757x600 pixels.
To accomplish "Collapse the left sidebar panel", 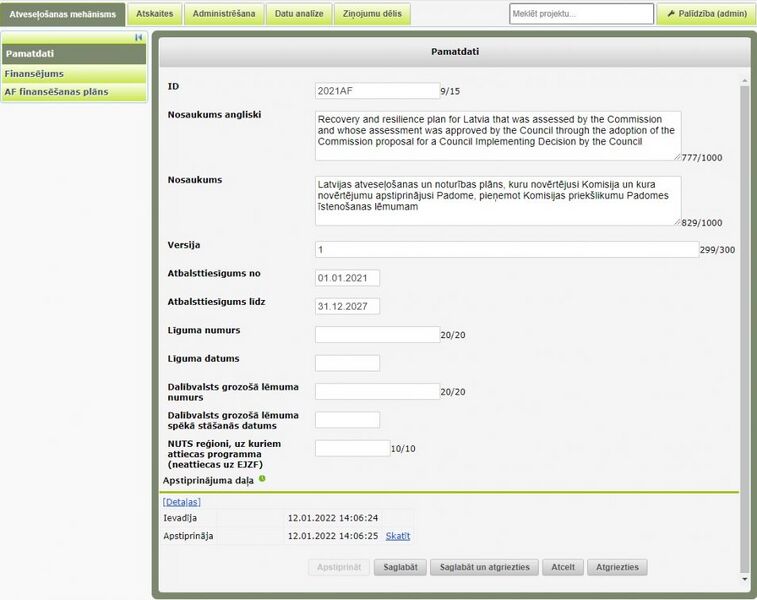I will coord(139,37).
